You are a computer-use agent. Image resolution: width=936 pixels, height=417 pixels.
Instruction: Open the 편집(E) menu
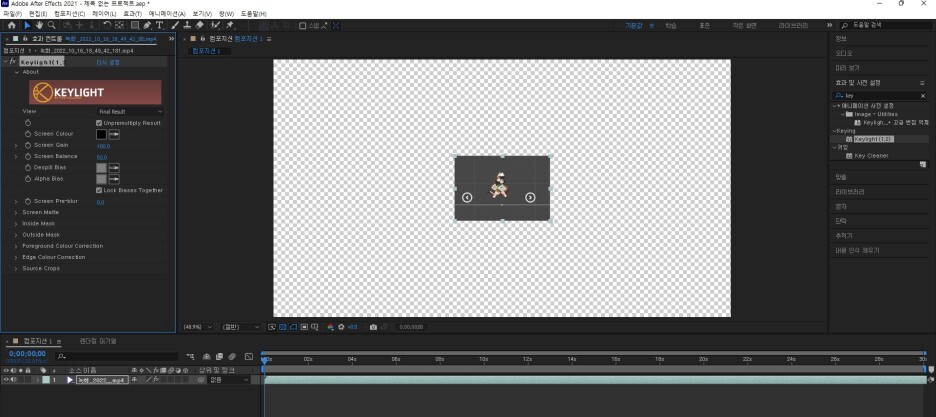tap(38, 13)
